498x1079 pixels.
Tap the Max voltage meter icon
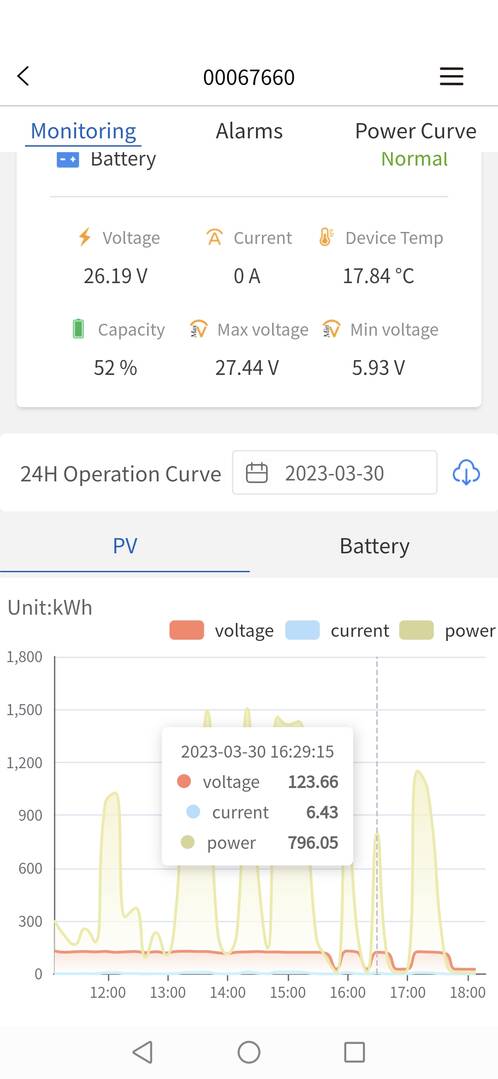pyautogui.click(x=198, y=329)
